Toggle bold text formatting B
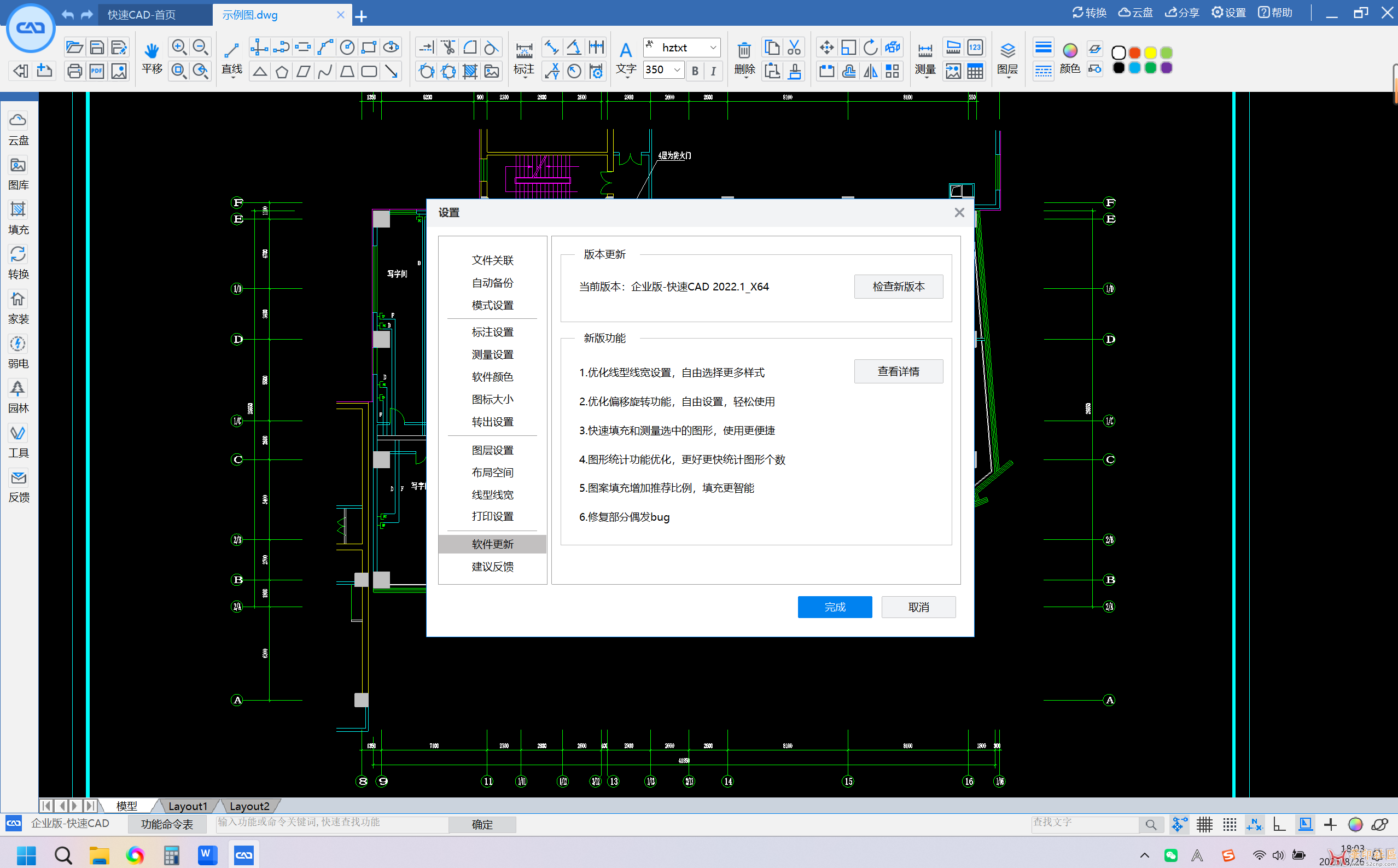 (x=695, y=71)
